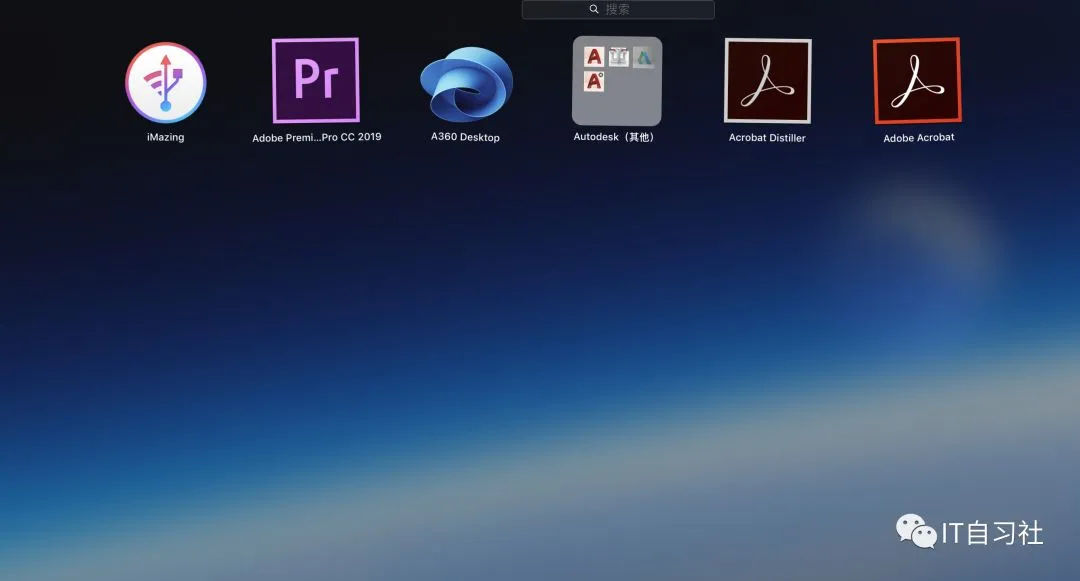
Task: Launch the Acrobat Distiller icon
Action: coord(767,81)
